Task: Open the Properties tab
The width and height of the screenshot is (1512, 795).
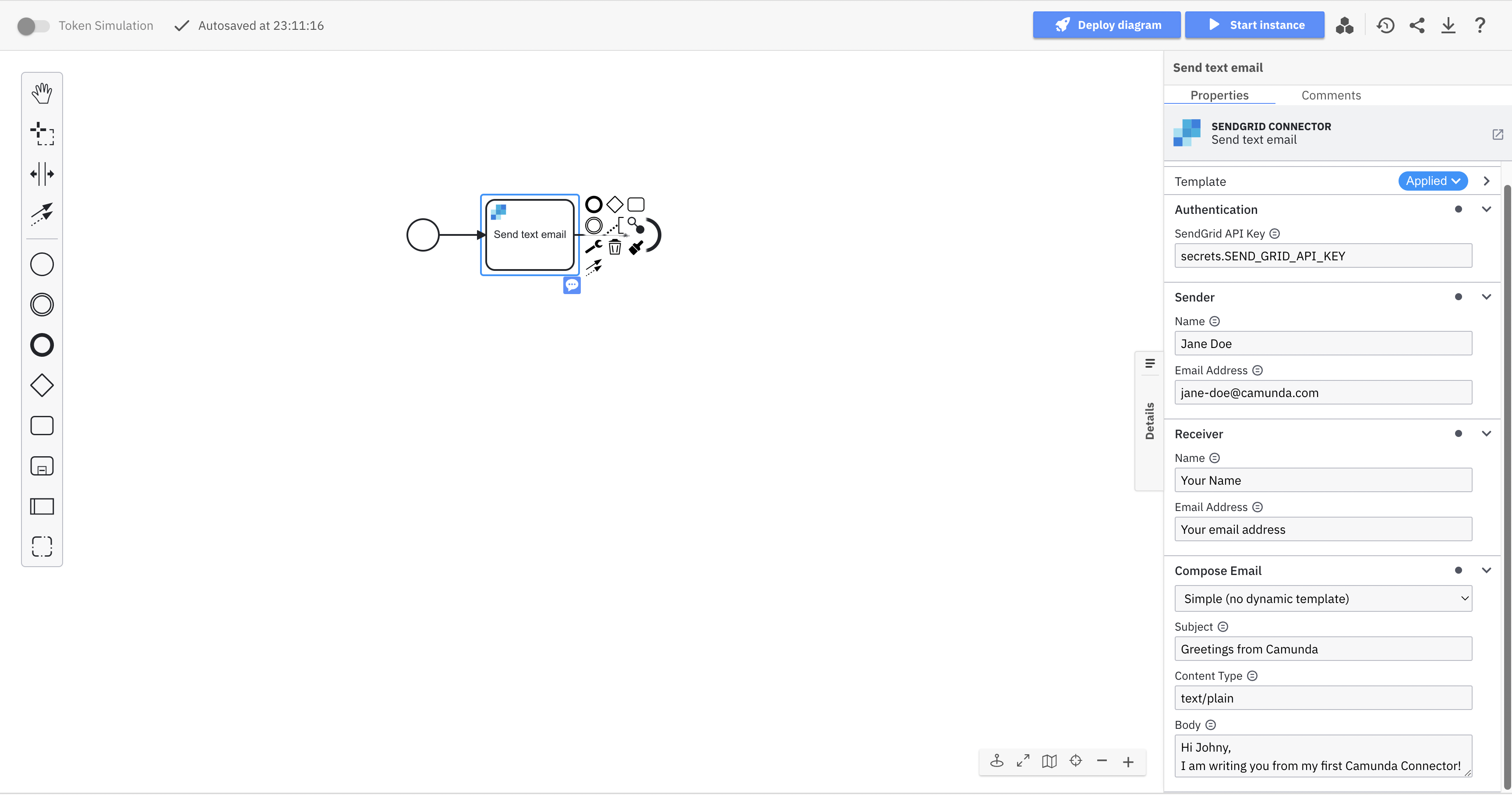Action: pyautogui.click(x=1219, y=95)
